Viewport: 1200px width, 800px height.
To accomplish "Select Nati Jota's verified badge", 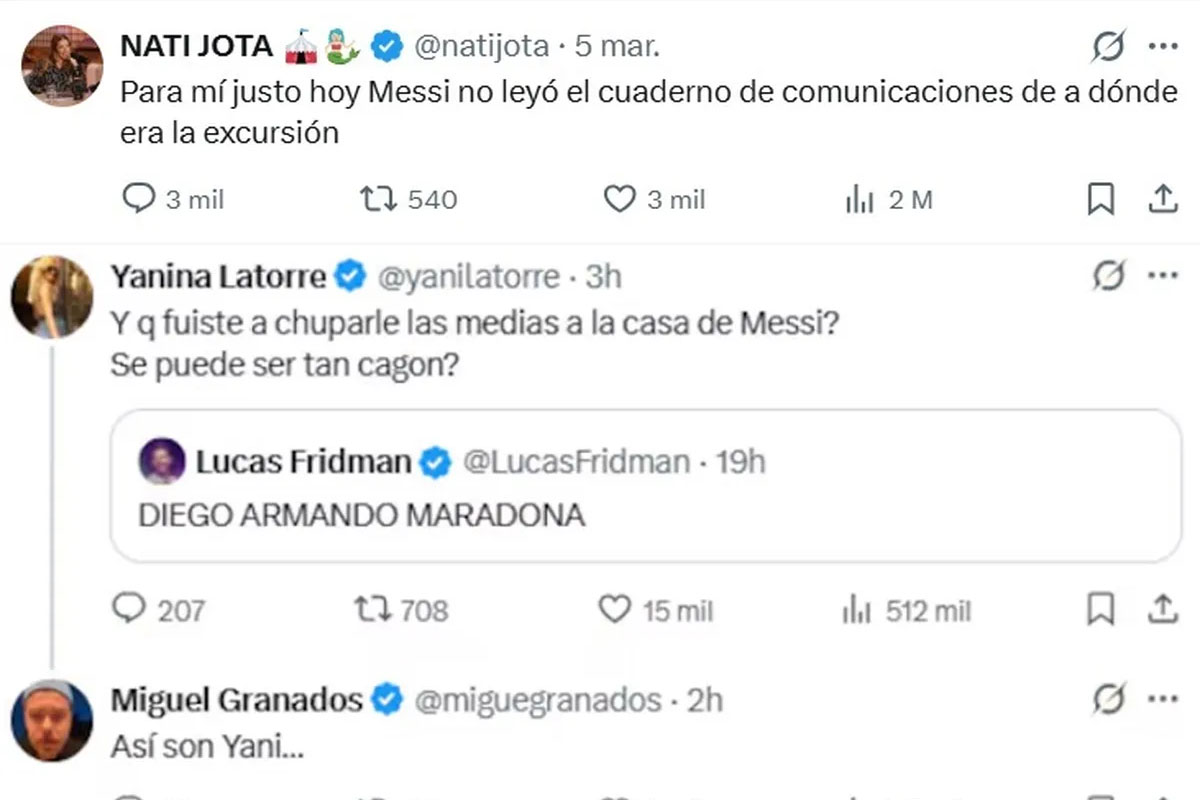I will pyautogui.click(x=382, y=45).
